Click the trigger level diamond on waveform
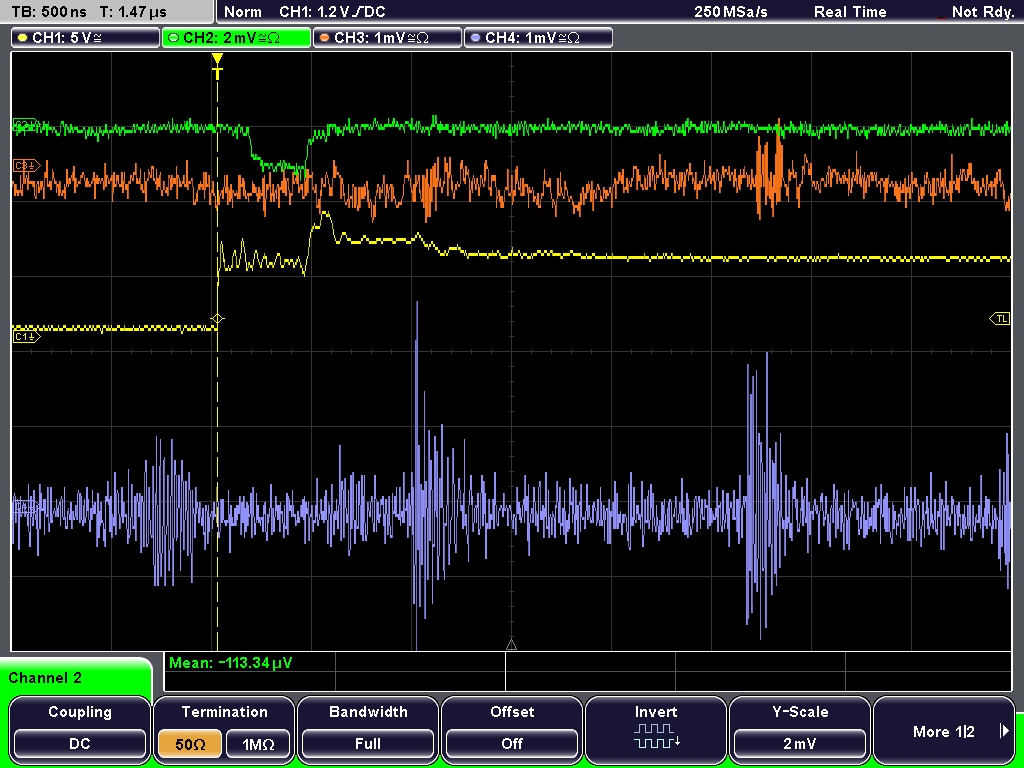Screen dimensions: 1024x768 (217, 319)
